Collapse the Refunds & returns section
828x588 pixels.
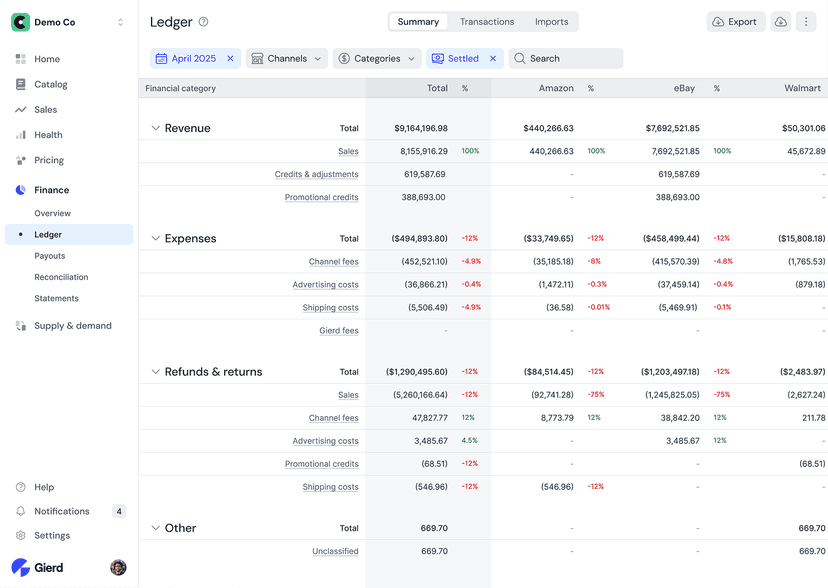155,372
